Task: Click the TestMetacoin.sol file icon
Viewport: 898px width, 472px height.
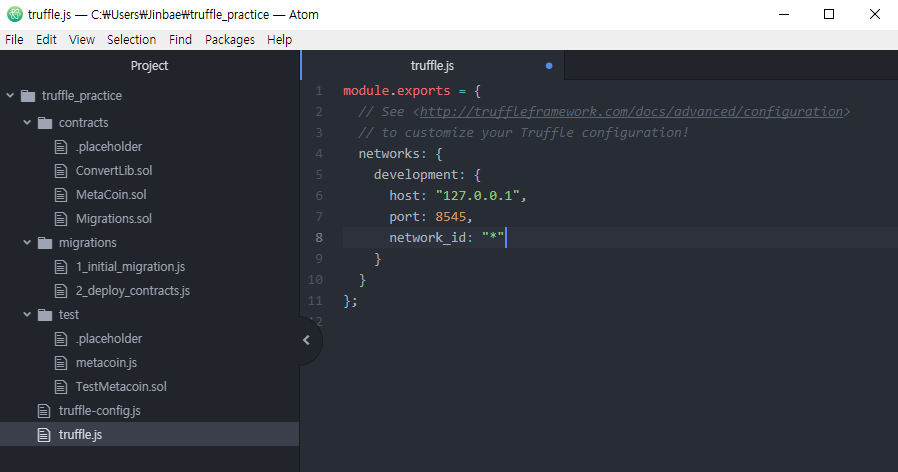Action: [61, 387]
